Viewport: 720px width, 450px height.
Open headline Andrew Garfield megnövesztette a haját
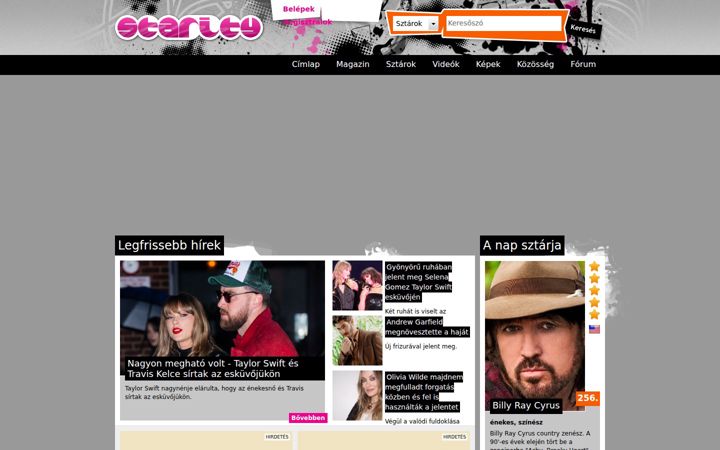point(427,327)
